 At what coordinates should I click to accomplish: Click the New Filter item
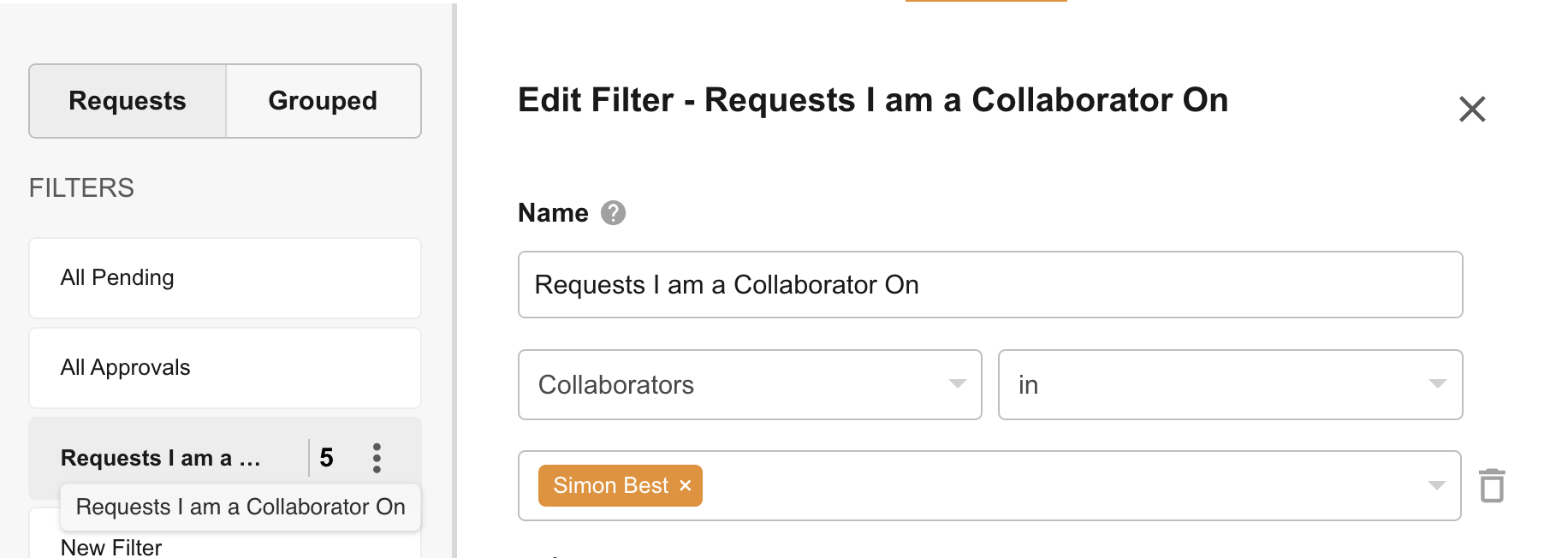click(111, 548)
